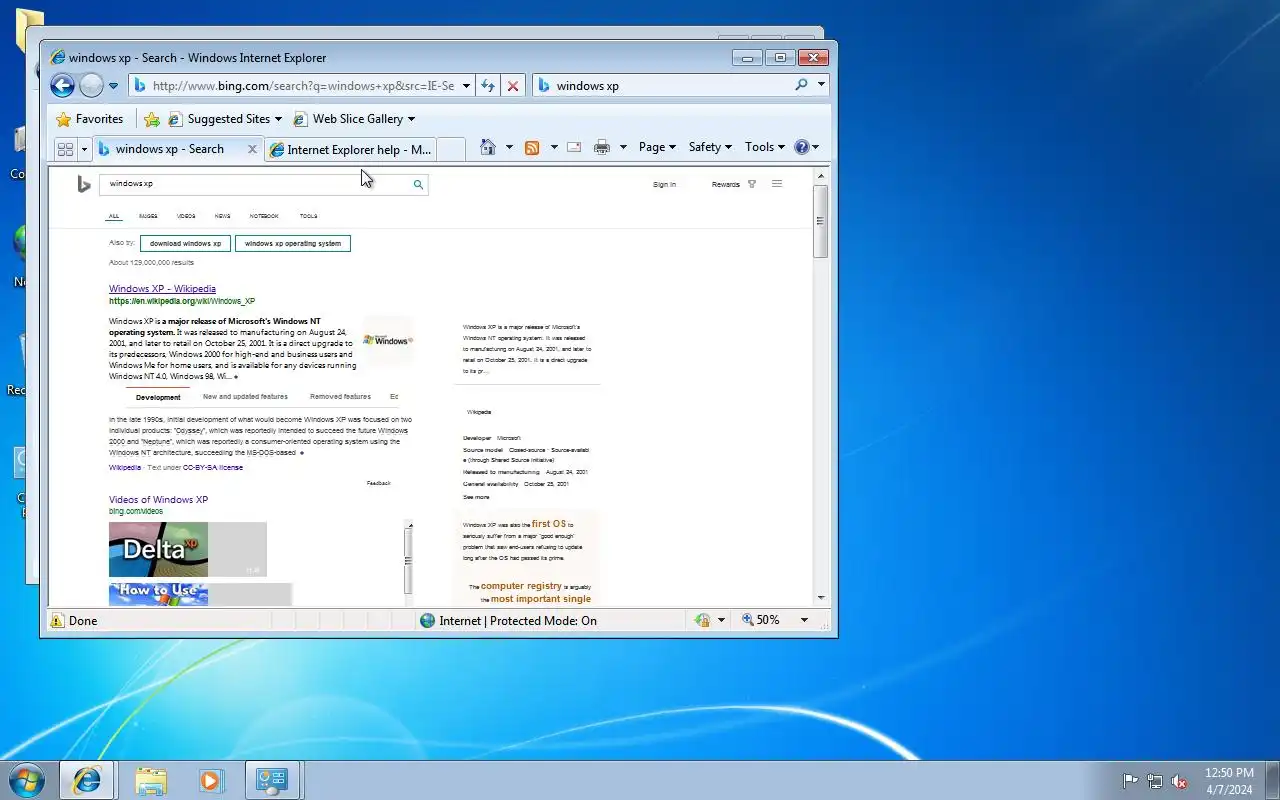Click the page vertical scrollbar down arrow
Screen dimensions: 1280x800
tap(821, 597)
